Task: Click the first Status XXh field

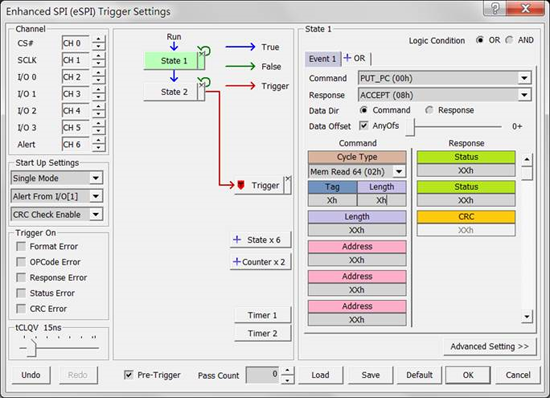Action: pyautogui.click(x=466, y=170)
